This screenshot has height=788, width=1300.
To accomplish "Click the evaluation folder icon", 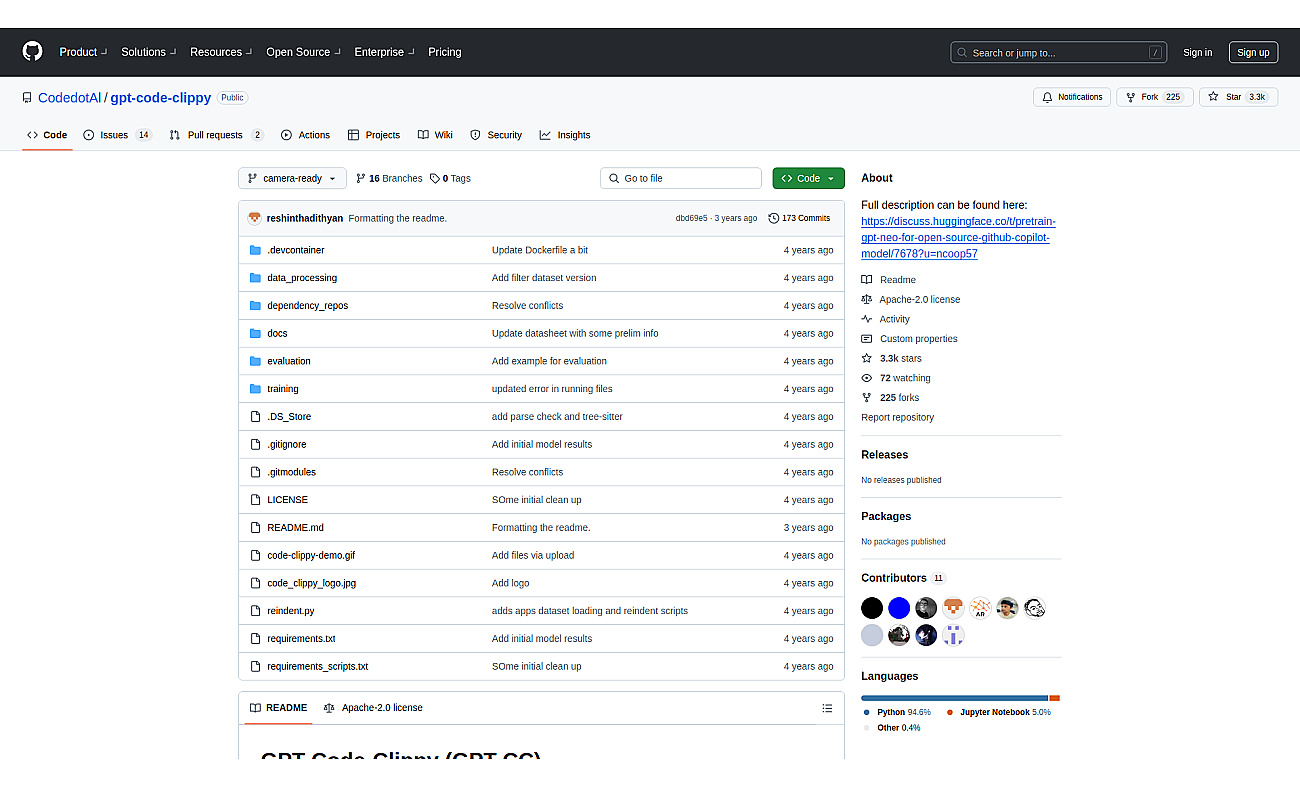I will (256, 361).
